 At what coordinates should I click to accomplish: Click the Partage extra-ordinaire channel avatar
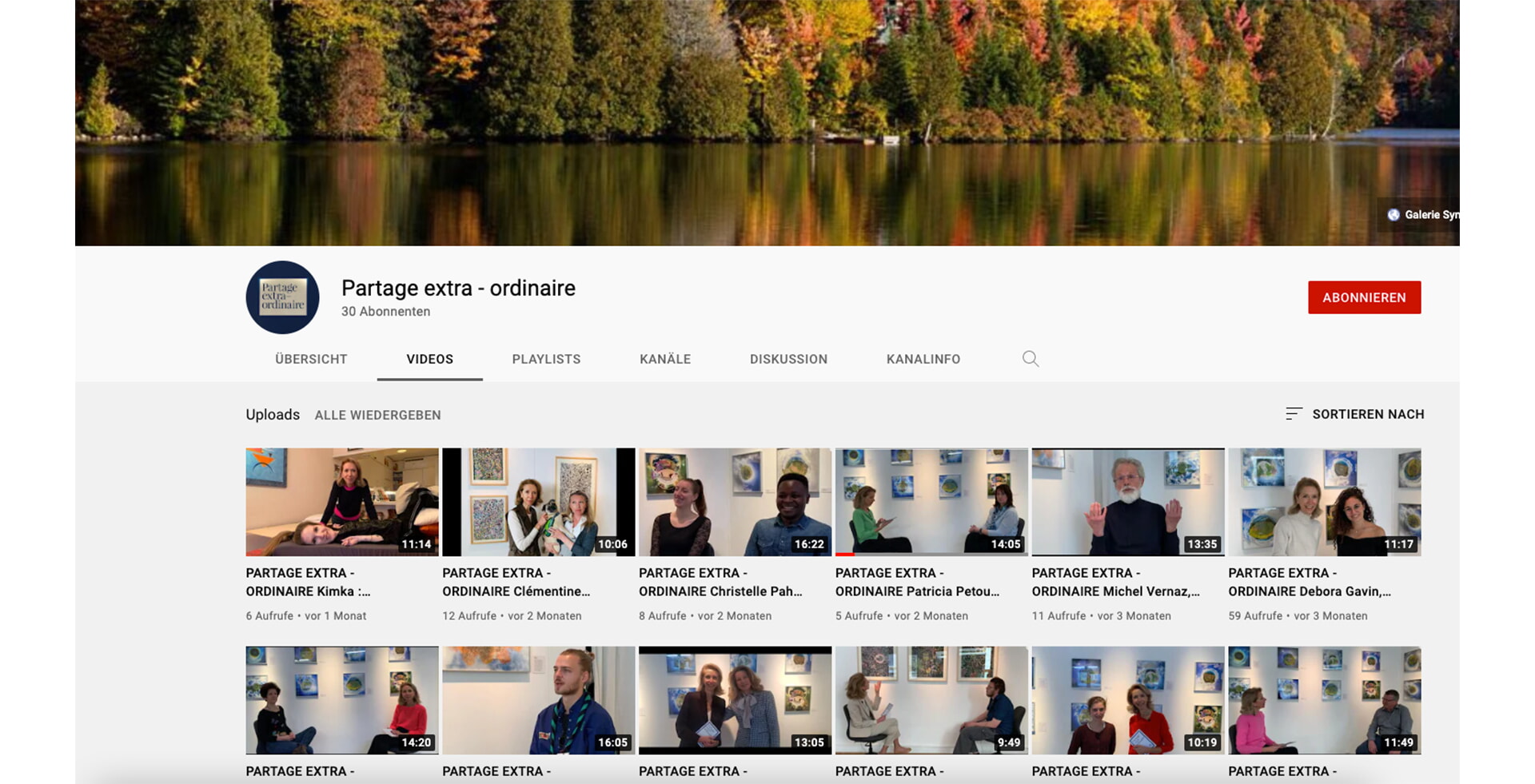pyautogui.click(x=282, y=297)
